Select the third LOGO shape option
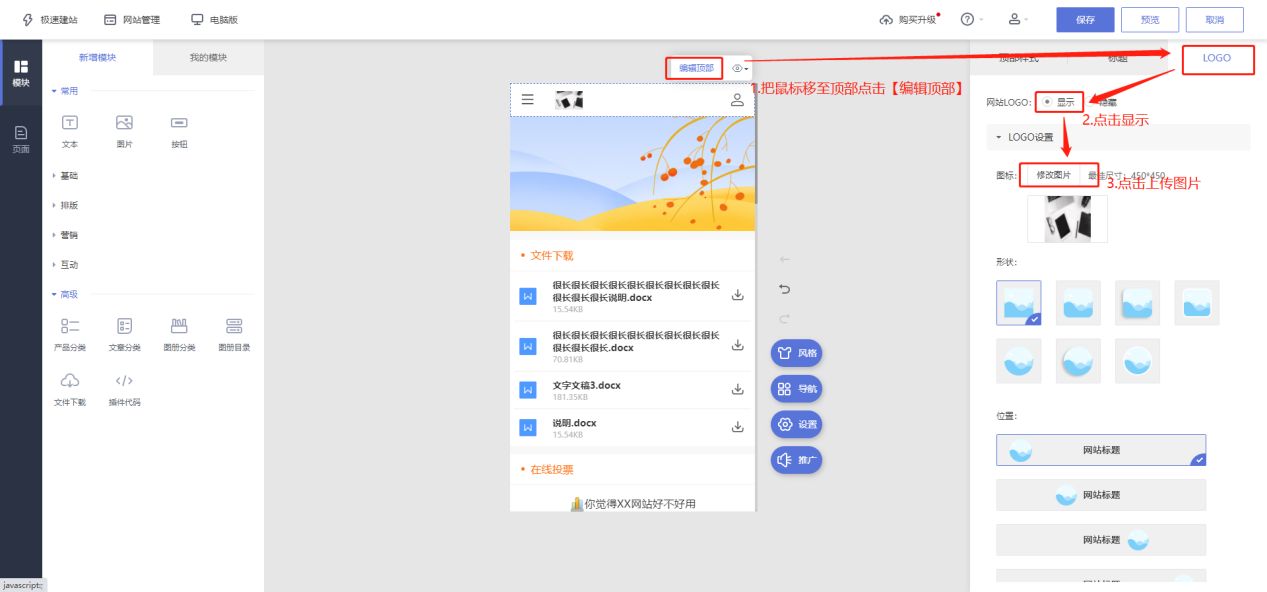The width and height of the screenshot is (1267, 592). coord(1137,302)
